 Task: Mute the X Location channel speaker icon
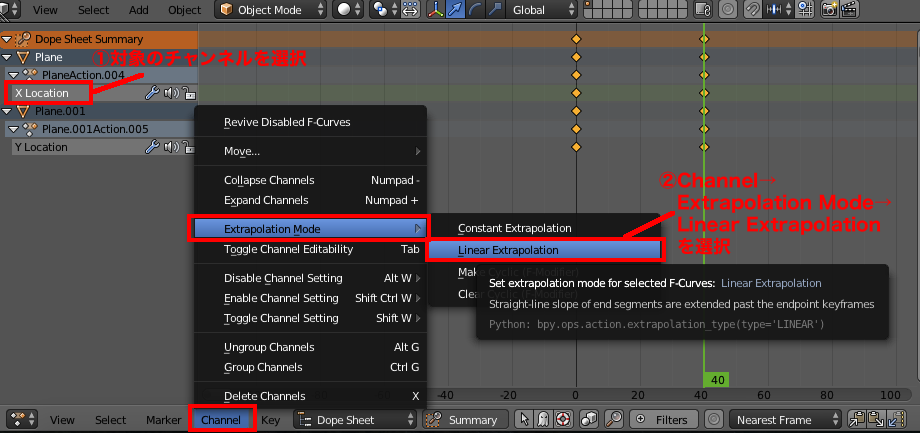click(171, 93)
